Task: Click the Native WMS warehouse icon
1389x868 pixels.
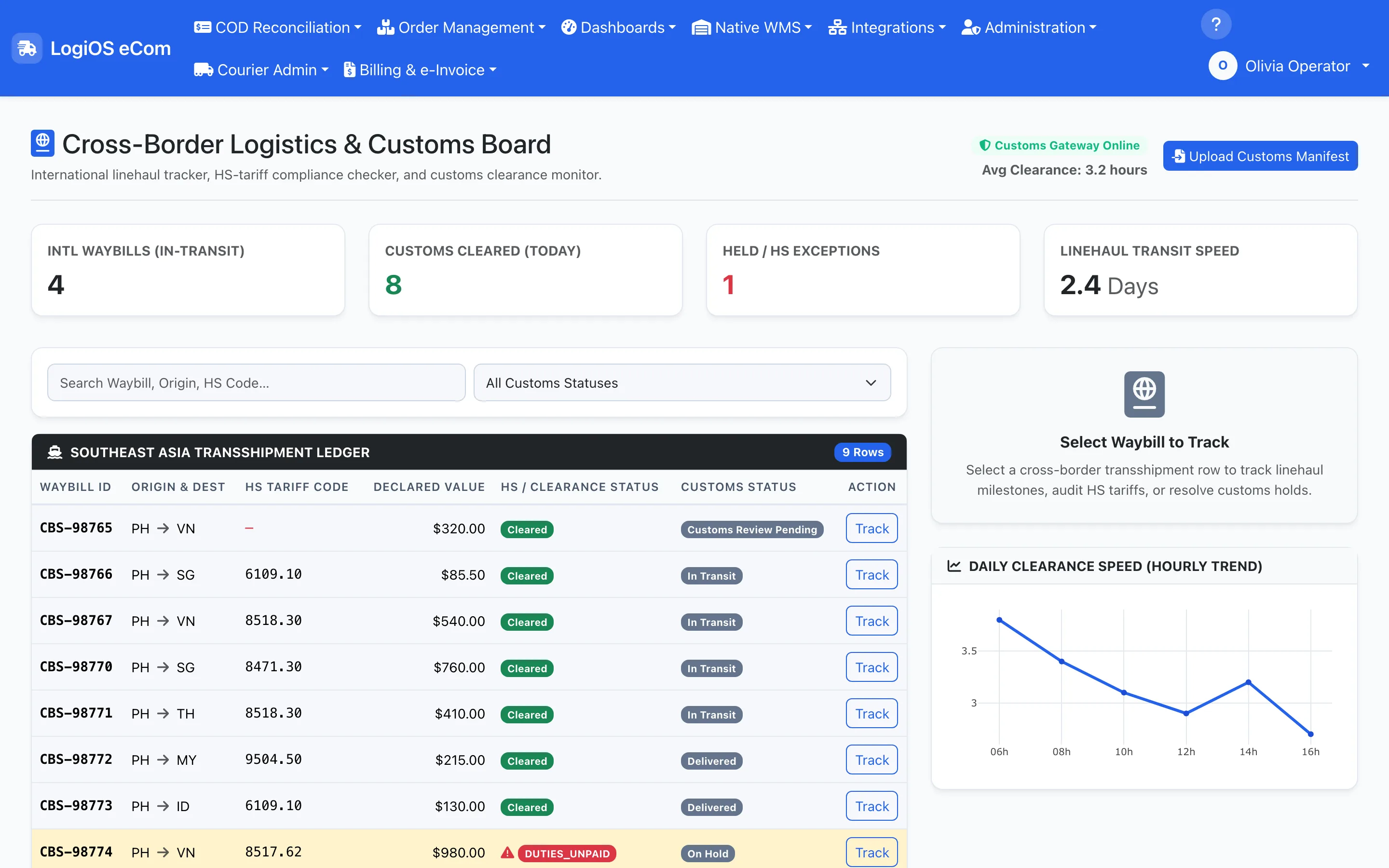Action: click(x=701, y=27)
